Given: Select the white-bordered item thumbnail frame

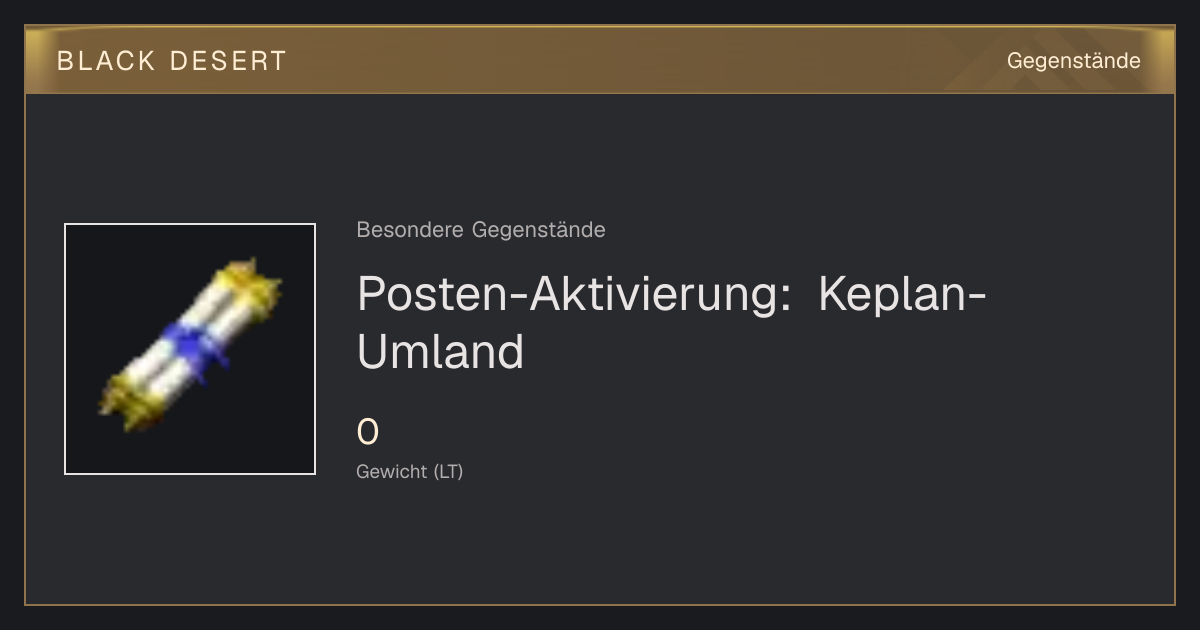Looking at the screenshot, I should (x=190, y=349).
